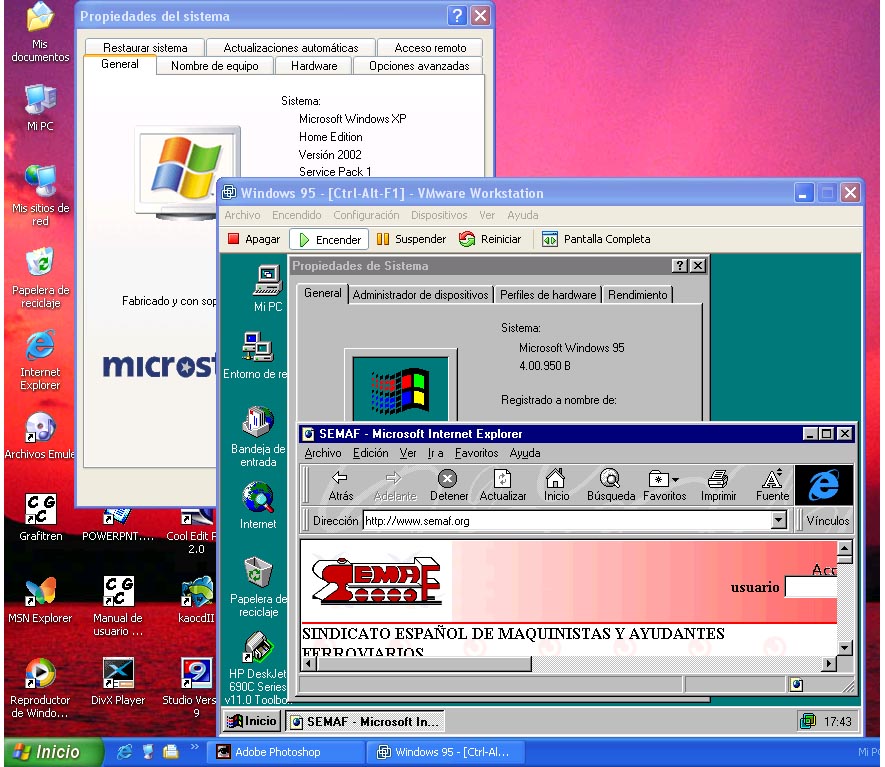Select Opciones avanzadas tab
Image resolution: width=885 pixels, height=767 pixels.
coord(419,65)
